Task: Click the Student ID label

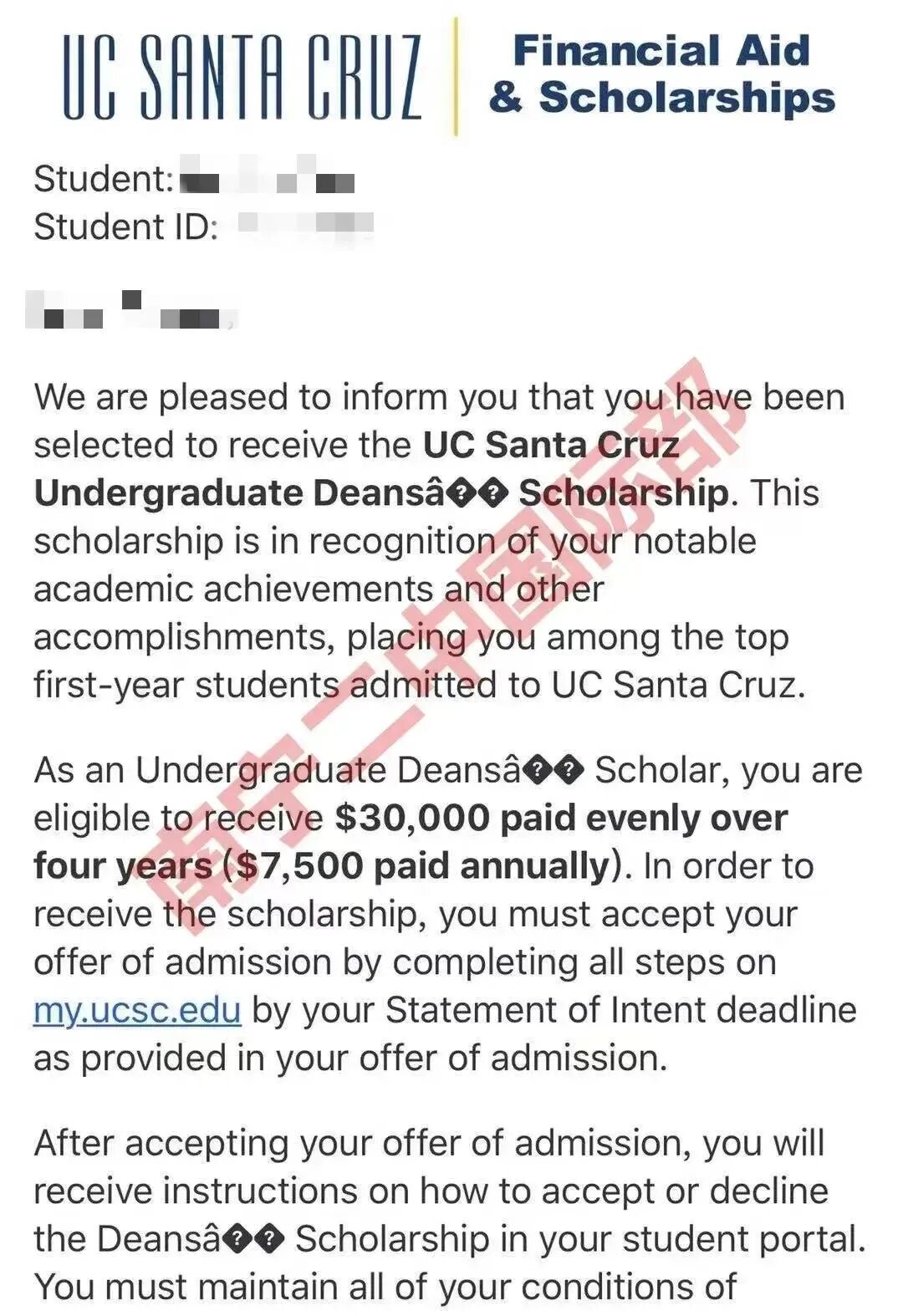Action: 125,227
